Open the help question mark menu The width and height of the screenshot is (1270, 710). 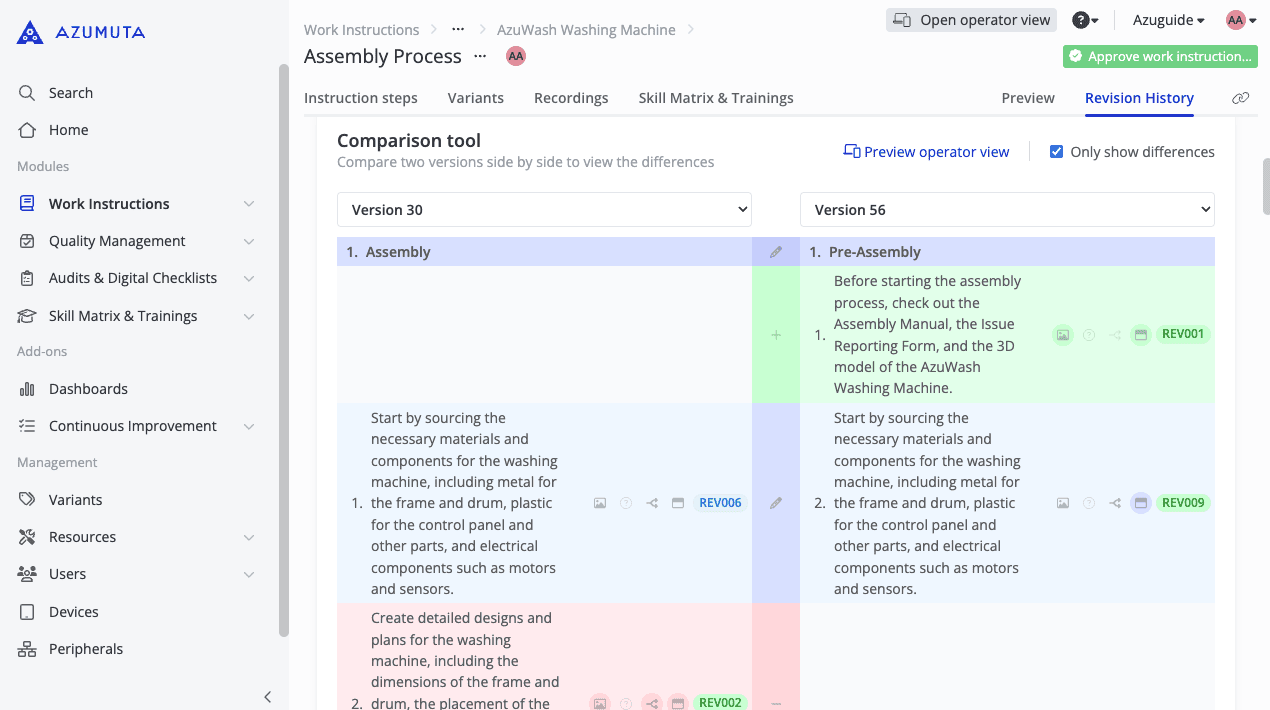pyautogui.click(x=1084, y=20)
